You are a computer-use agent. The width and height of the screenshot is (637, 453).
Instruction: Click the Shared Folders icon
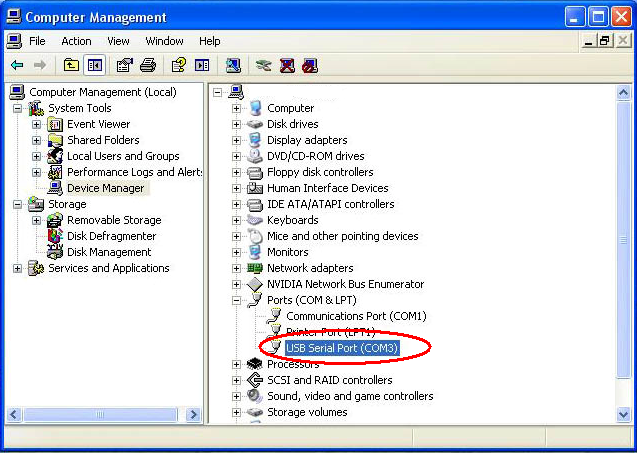[55, 140]
